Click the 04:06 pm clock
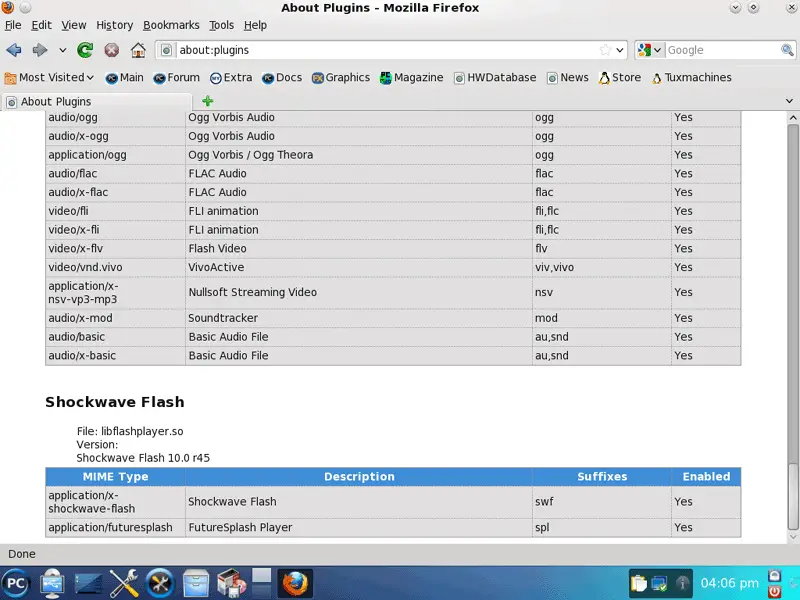Image resolution: width=800 pixels, height=600 pixels. coord(729,583)
